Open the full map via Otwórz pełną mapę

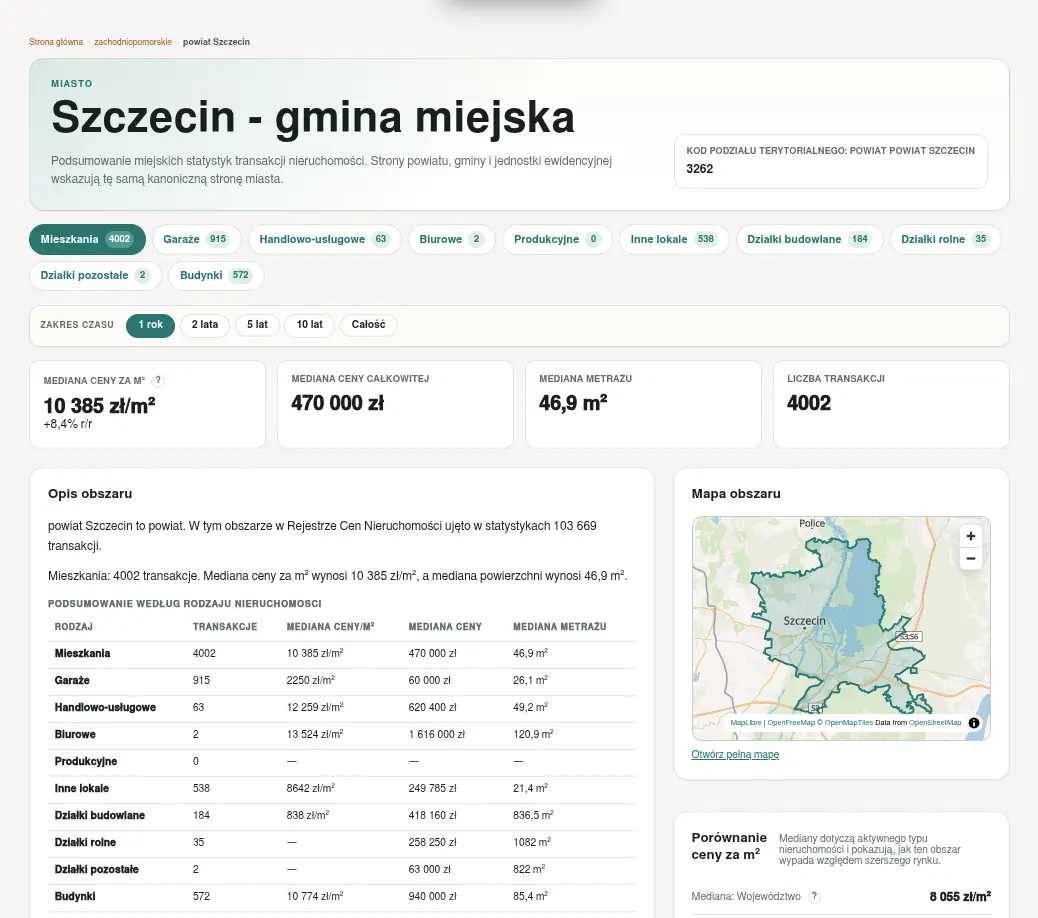pos(735,755)
